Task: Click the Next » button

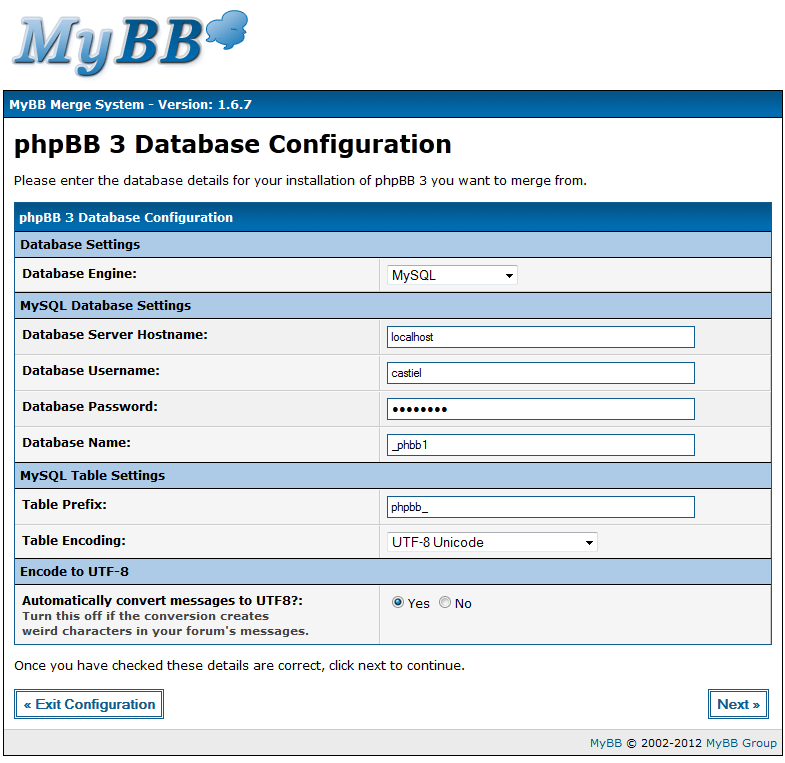Action: coord(738,704)
